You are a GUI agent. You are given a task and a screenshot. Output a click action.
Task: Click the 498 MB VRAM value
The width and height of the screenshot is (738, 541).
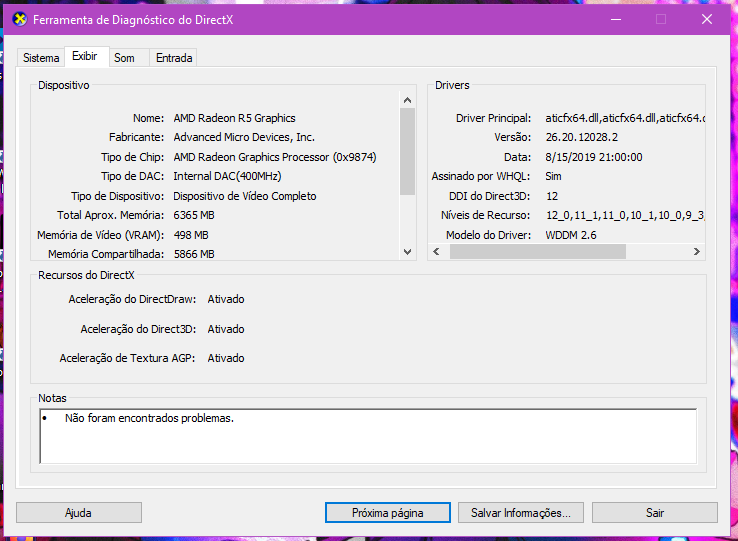[x=191, y=235]
